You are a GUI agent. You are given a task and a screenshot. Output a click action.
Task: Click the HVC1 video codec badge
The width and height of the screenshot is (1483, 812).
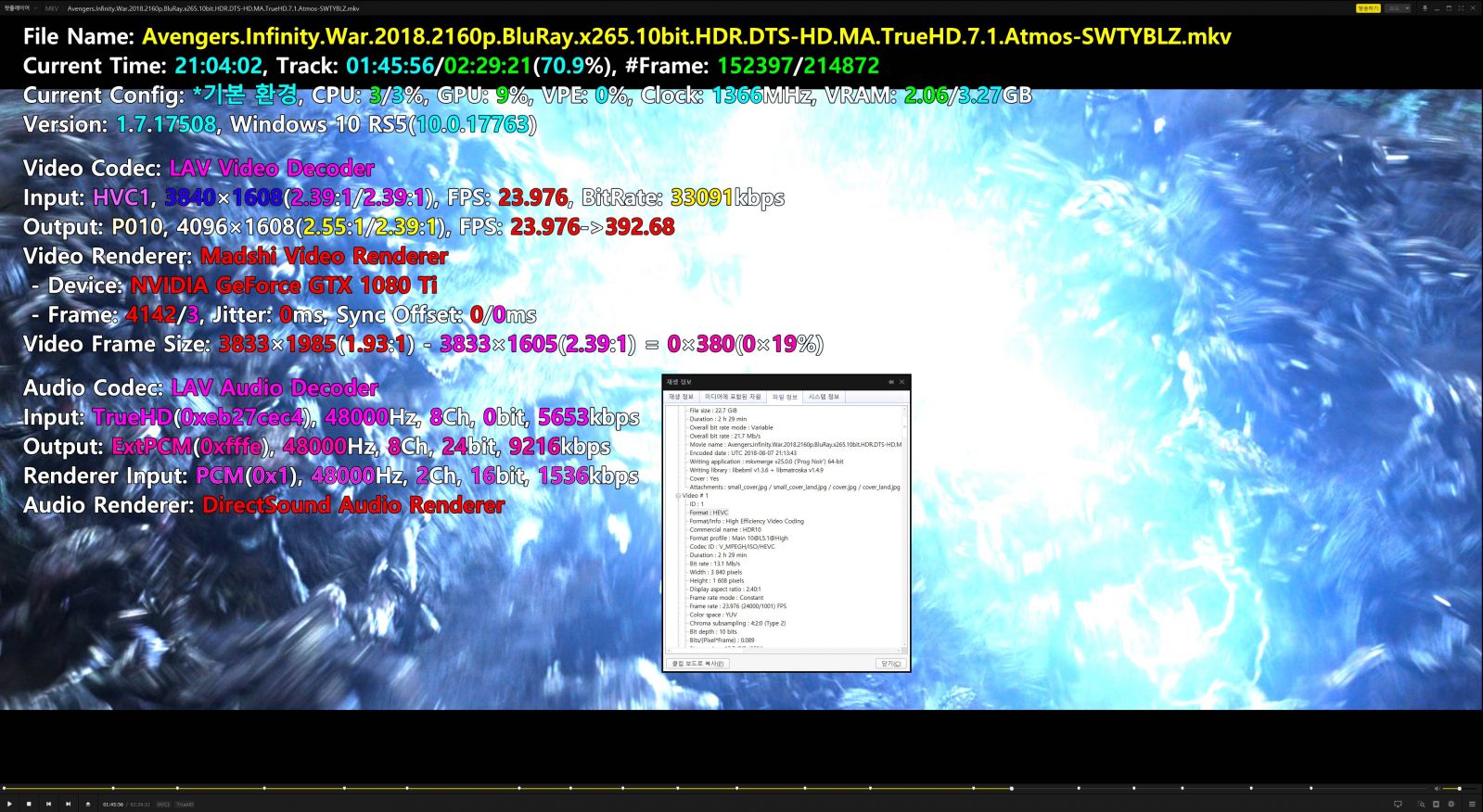(163, 805)
